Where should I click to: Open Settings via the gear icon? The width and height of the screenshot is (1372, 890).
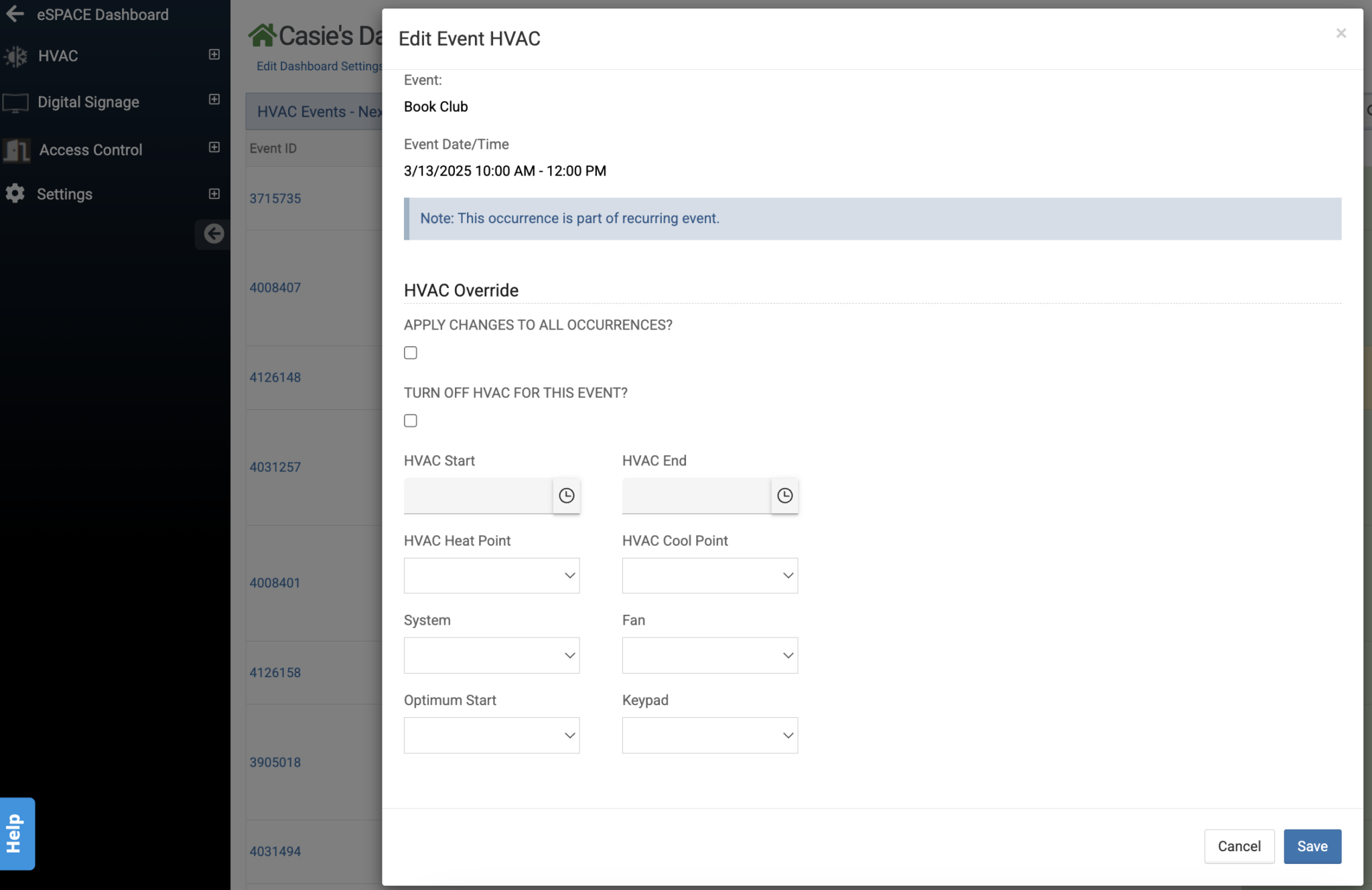pos(15,194)
